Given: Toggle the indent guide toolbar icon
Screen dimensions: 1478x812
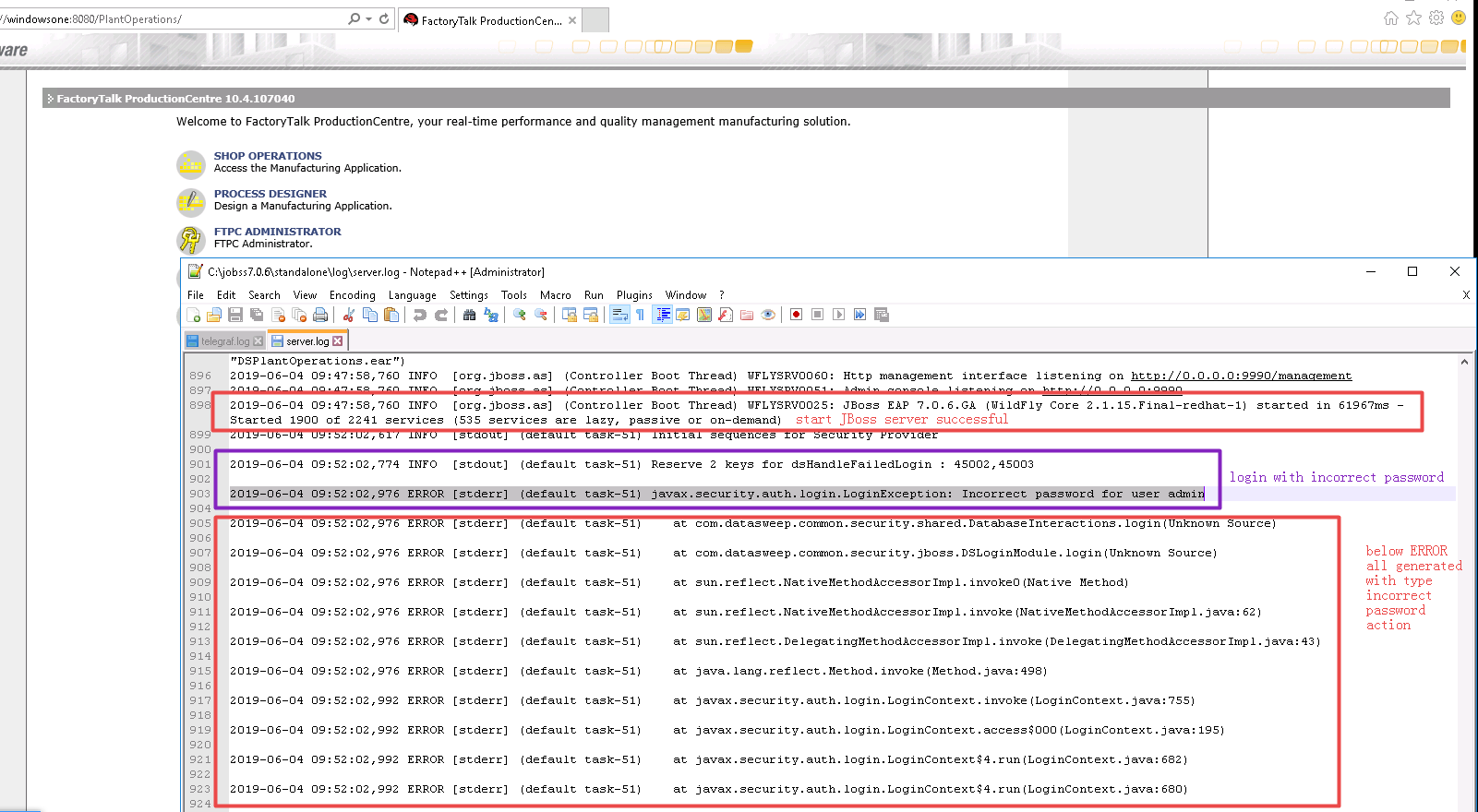Looking at the screenshot, I should pos(662,315).
